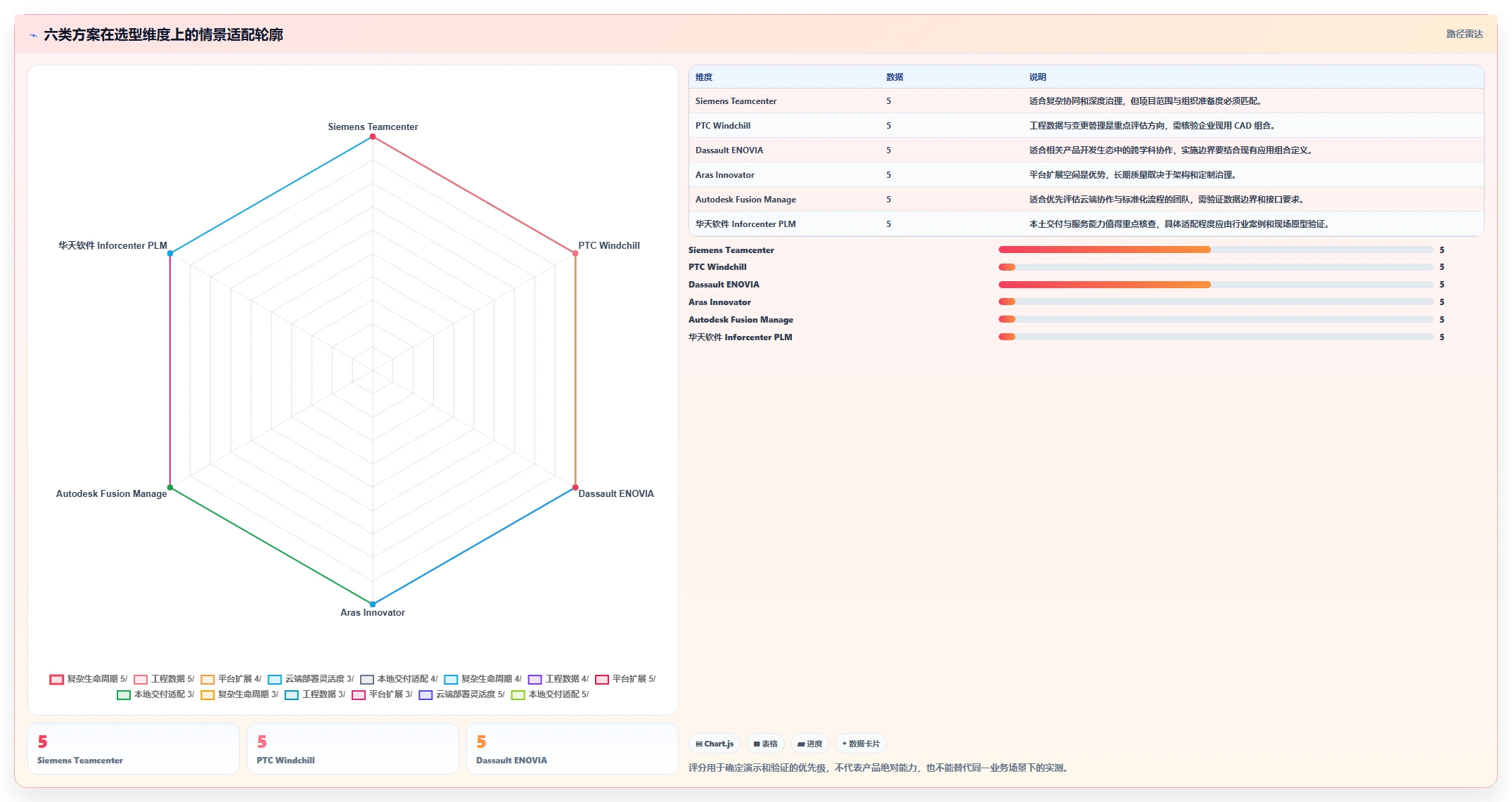
Task: Click the Aras Innovator axis label on radar
Action: click(x=373, y=613)
